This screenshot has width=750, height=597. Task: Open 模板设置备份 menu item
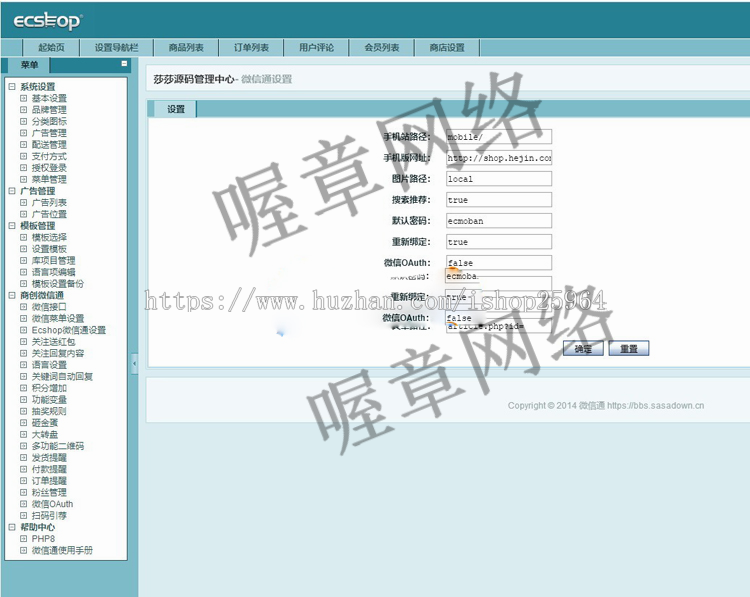point(57,284)
